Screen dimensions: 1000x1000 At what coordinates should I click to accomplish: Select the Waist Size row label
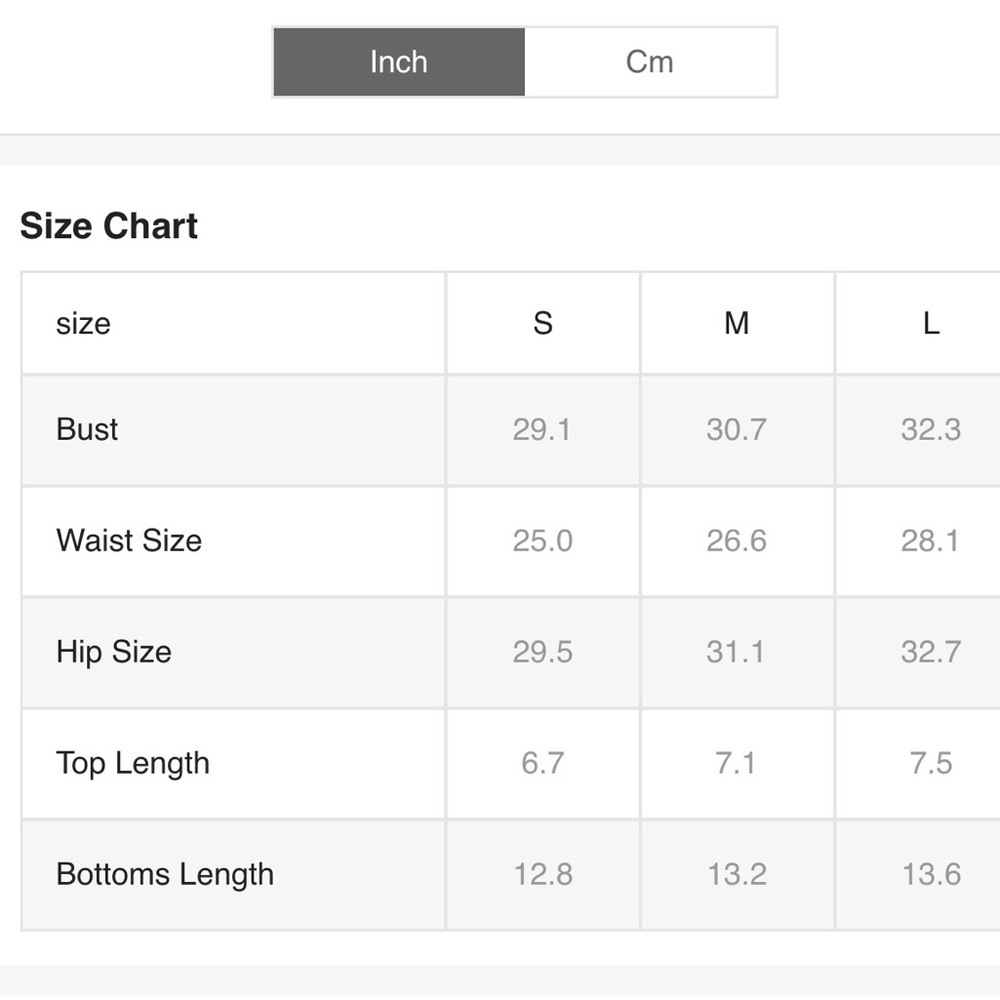[x=129, y=541]
